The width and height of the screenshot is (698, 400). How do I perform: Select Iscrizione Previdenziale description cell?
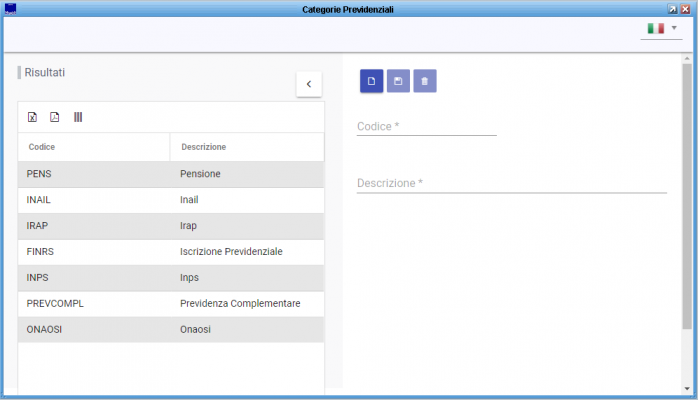(x=247, y=252)
